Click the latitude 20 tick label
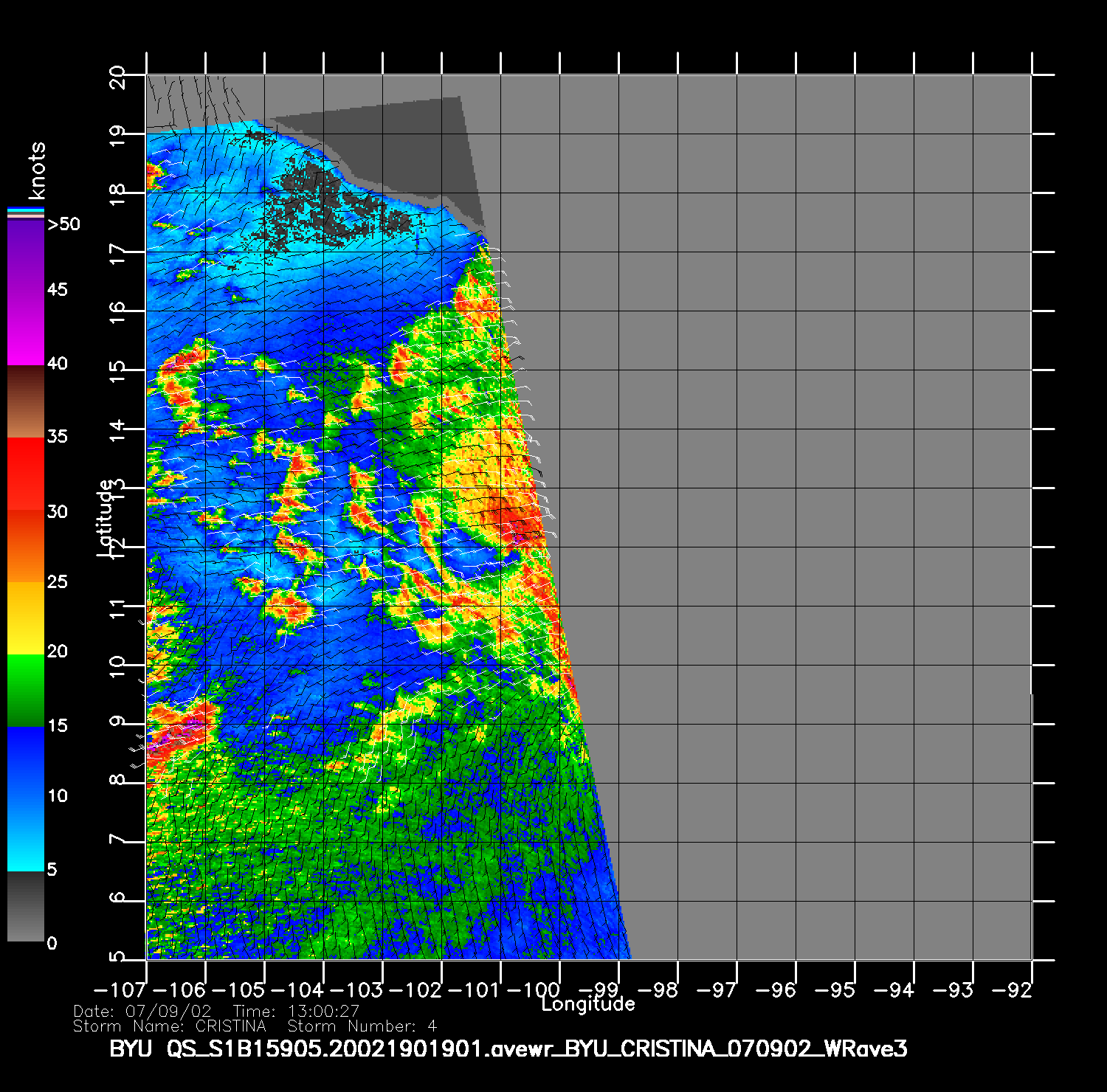1107x1092 pixels. click(x=117, y=77)
